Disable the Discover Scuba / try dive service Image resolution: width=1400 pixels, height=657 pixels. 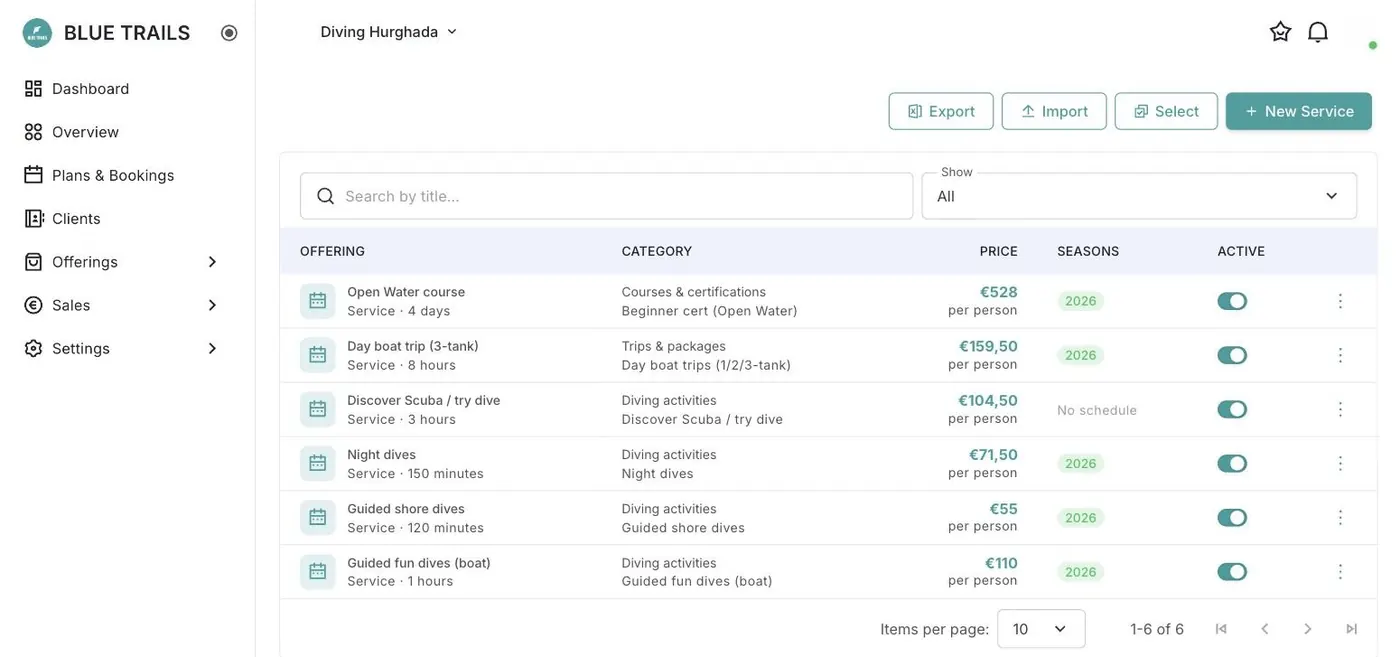pos(1232,409)
